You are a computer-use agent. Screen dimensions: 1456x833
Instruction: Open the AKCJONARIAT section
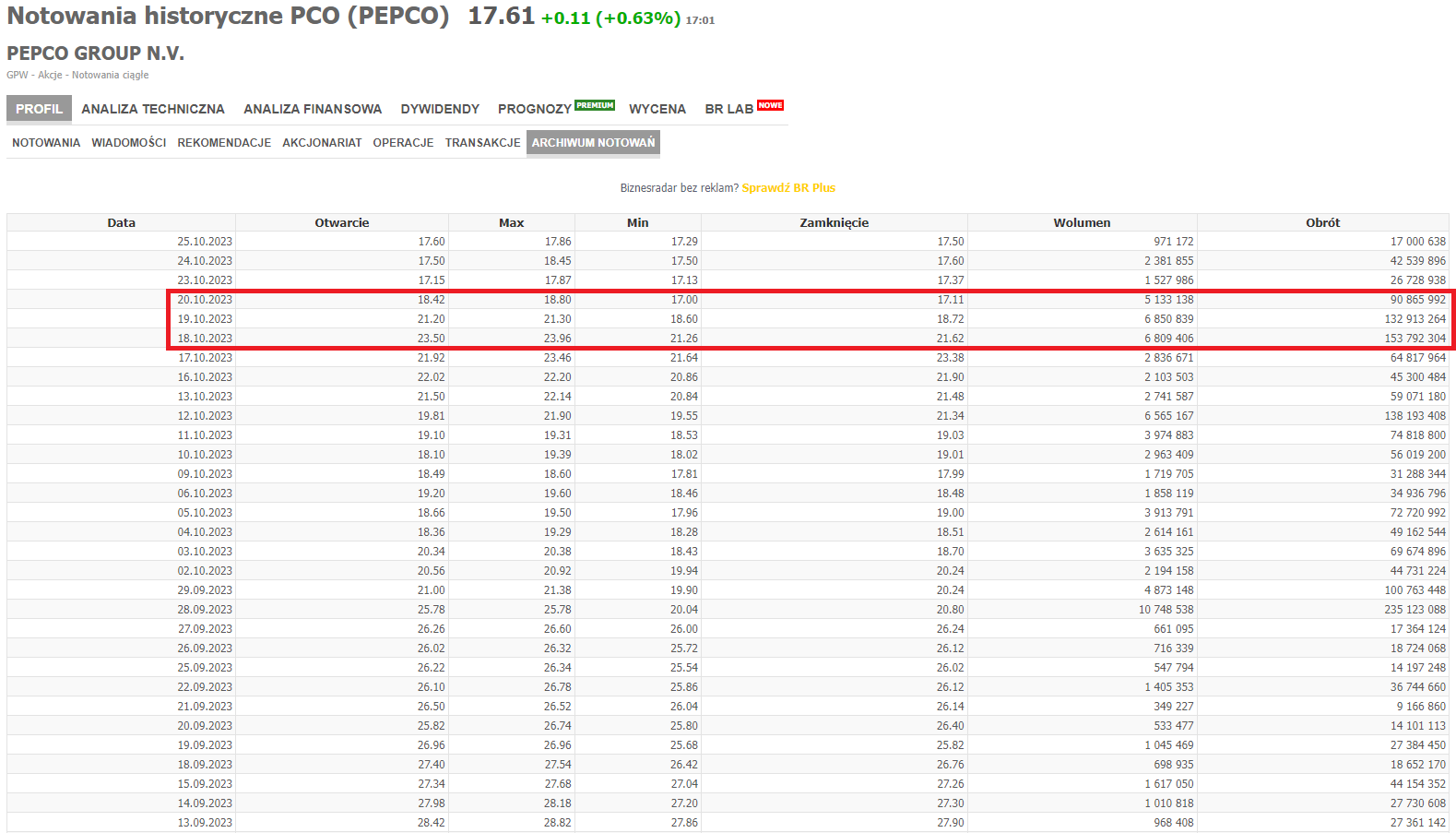322,143
